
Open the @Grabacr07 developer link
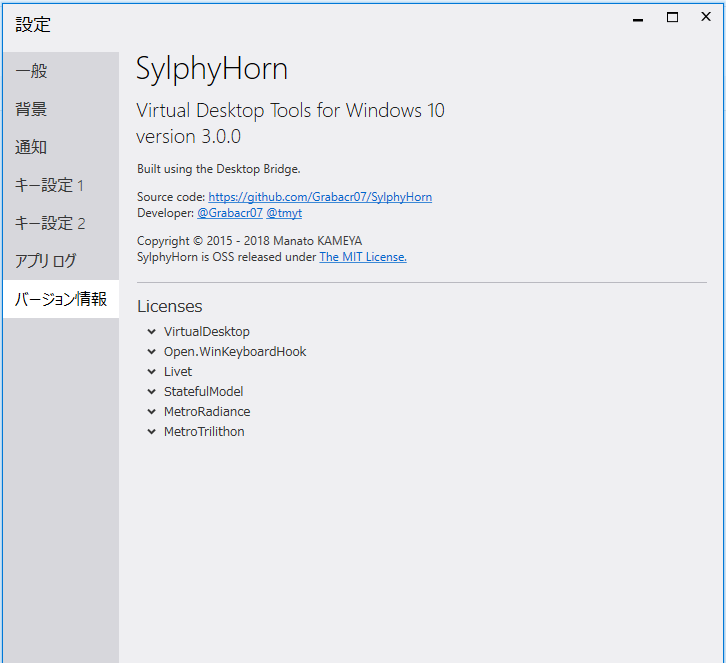click(230, 213)
